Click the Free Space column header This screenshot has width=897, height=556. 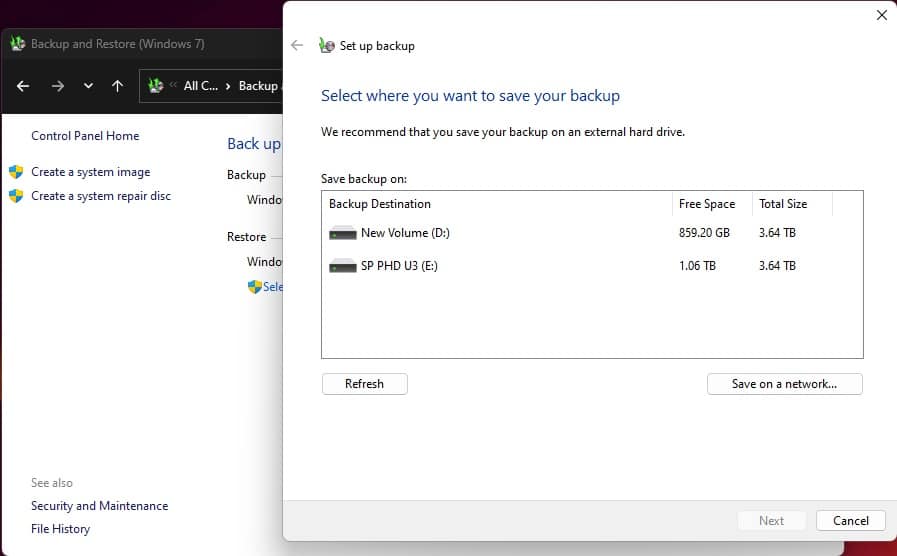712,204
